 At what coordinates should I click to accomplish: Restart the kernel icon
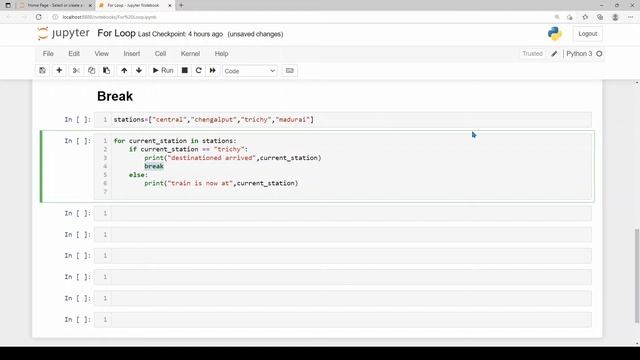tap(199, 71)
